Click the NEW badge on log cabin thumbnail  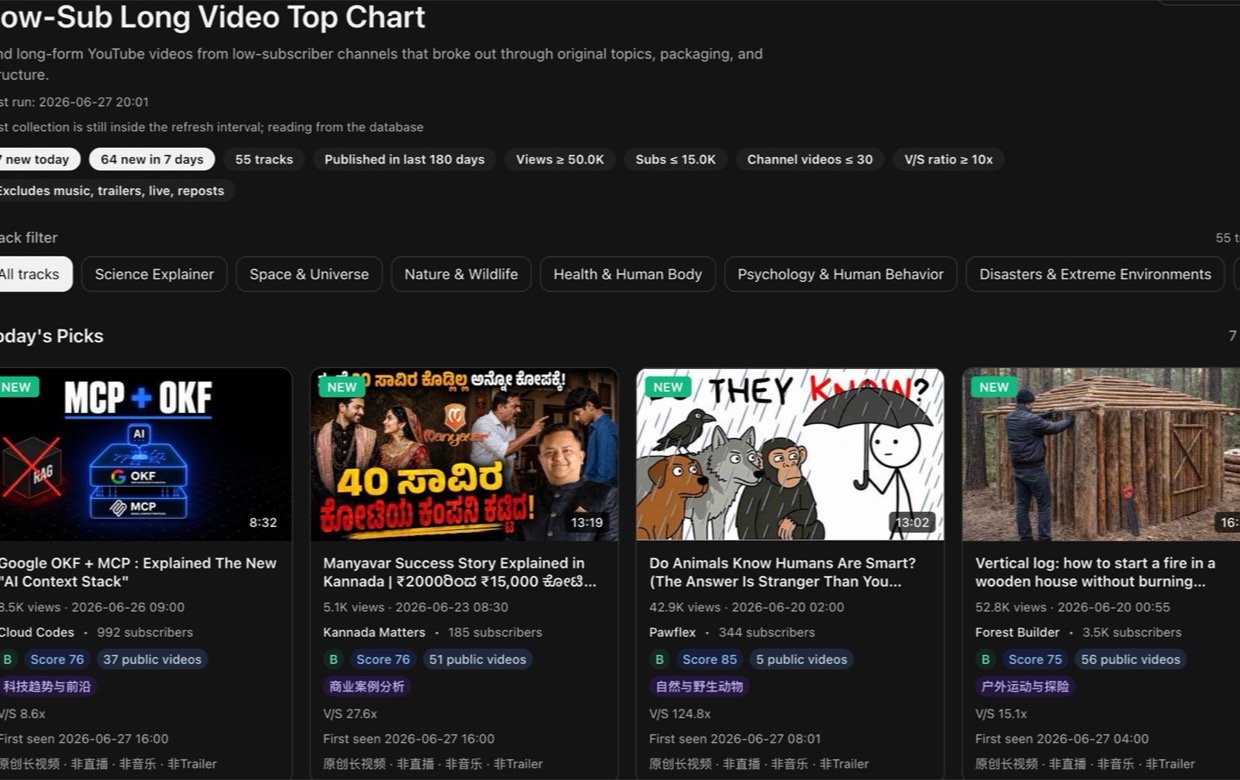tap(994, 387)
